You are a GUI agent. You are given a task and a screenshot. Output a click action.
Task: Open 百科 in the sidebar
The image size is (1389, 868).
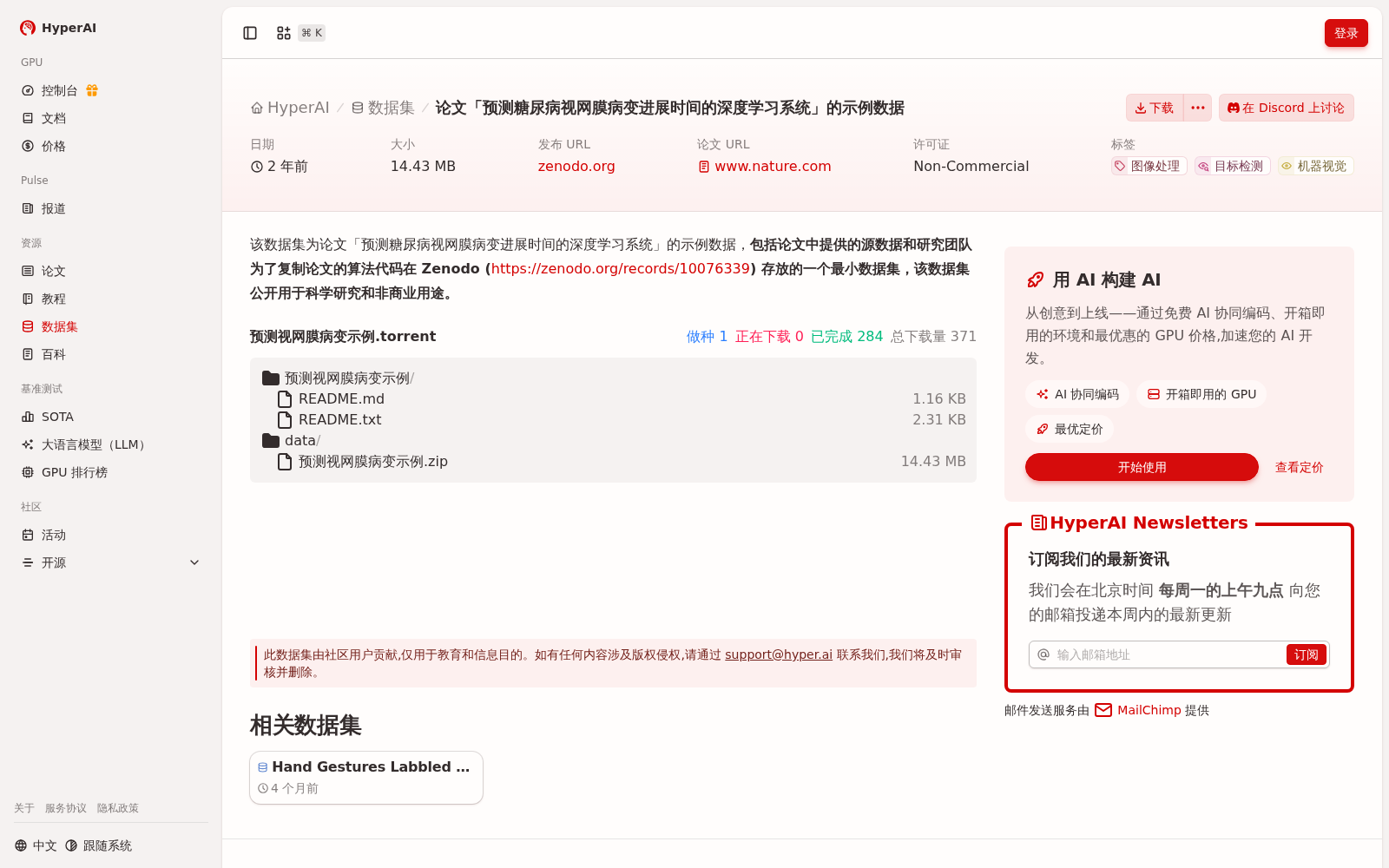111,354
